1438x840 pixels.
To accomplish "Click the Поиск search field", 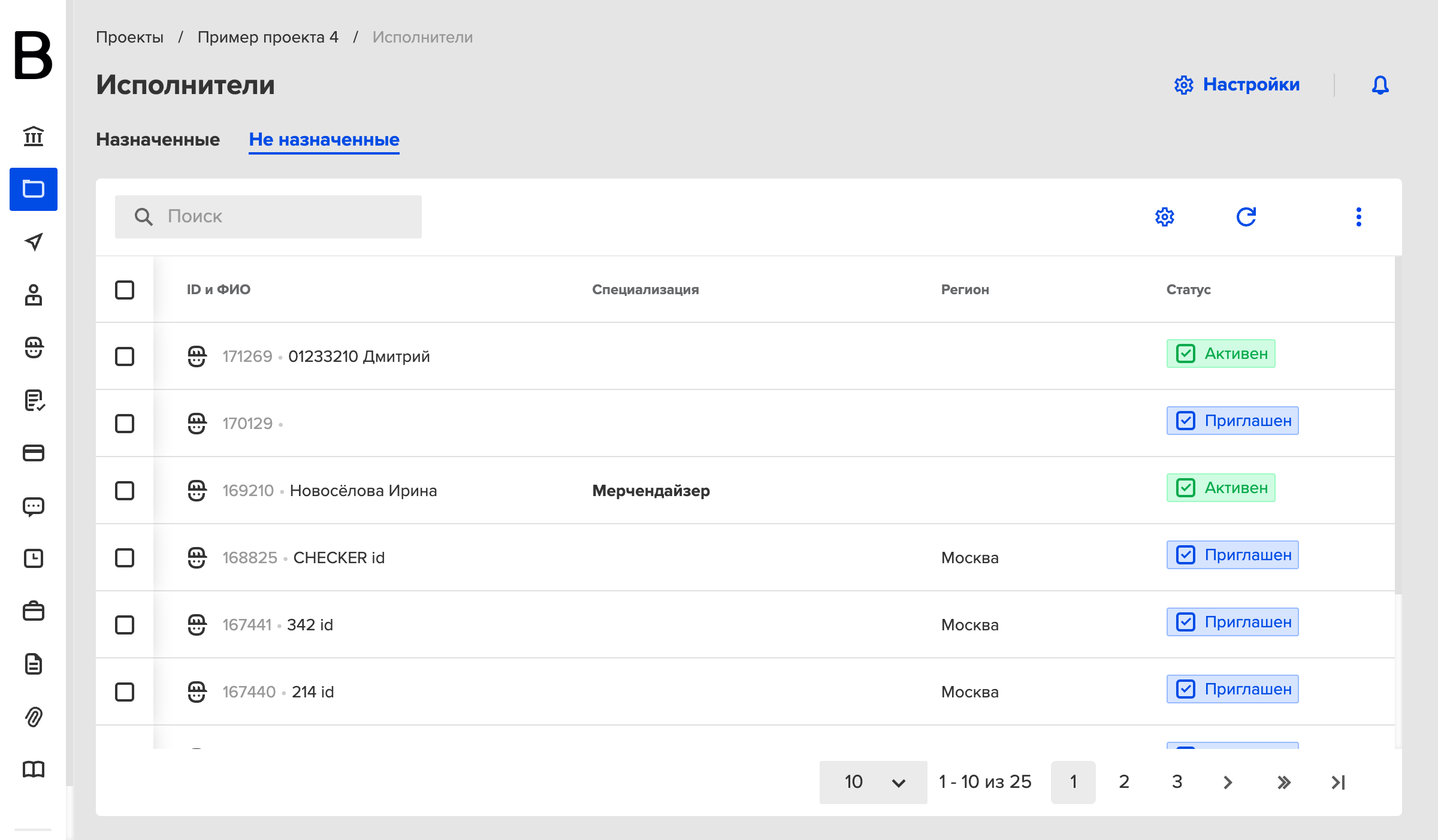I will (x=268, y=216).
